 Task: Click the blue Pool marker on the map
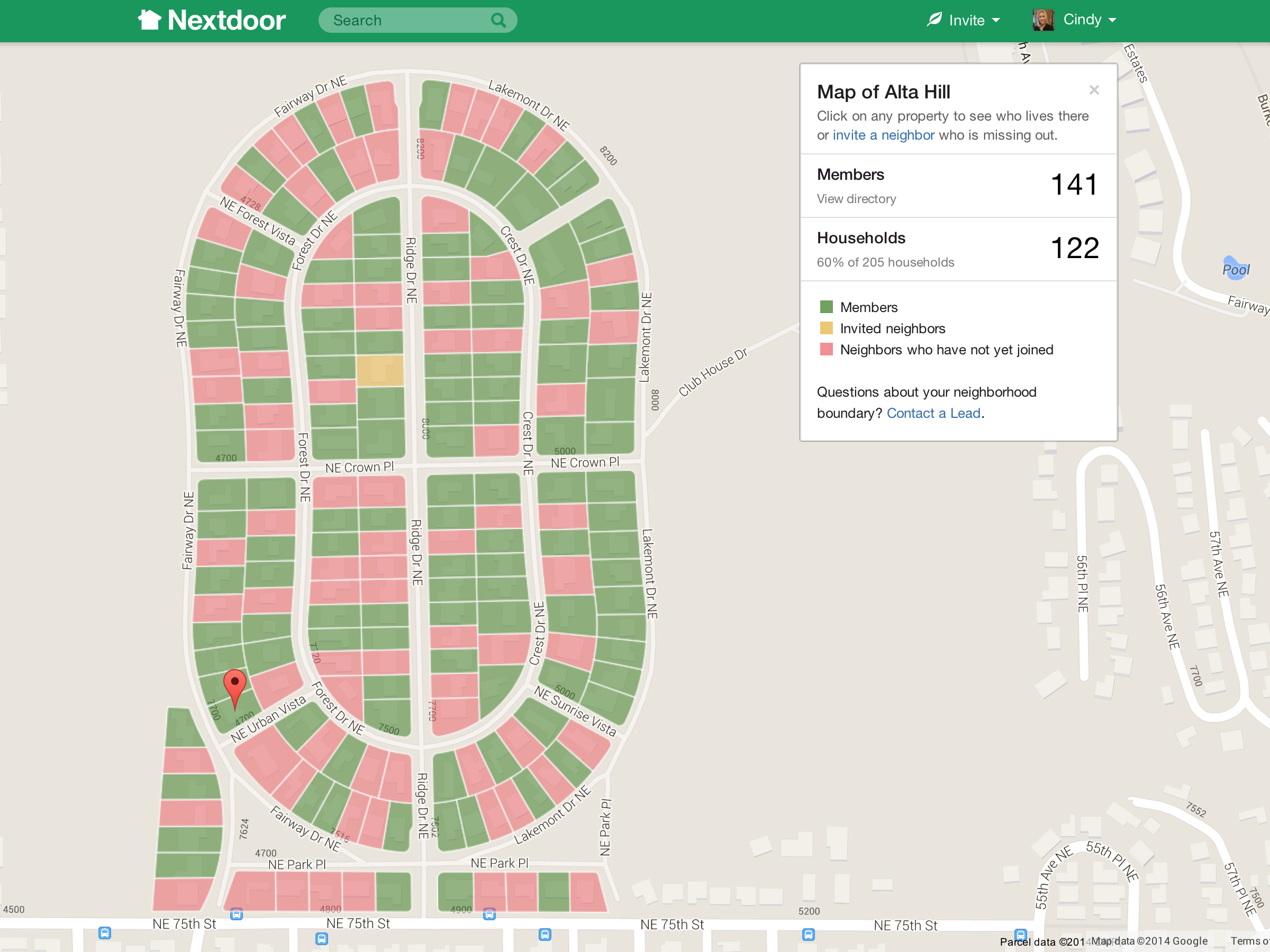pos(1235,268)
